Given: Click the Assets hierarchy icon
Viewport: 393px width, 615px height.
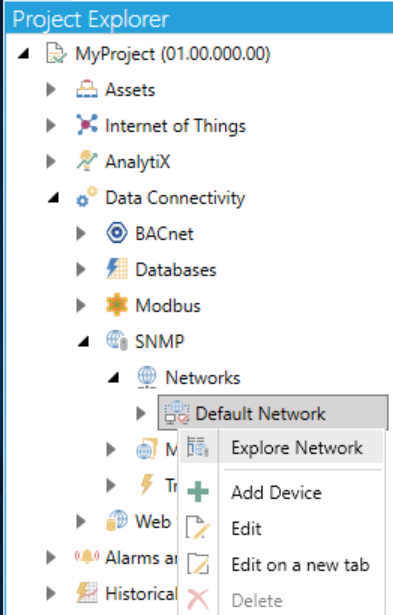Looking at the screenshot, I should 87,89.
